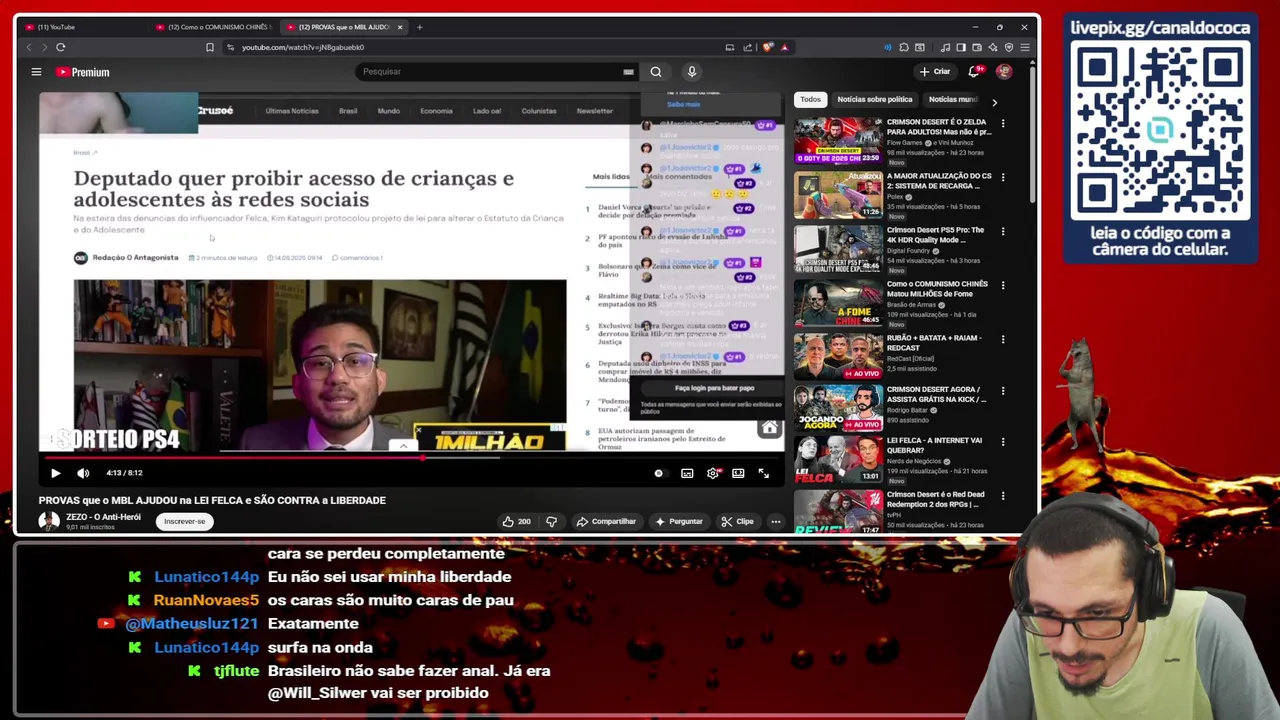Screen dimensions: 1280x720
Task: Click the YouTube Premium logo
Action: coord(82,72)
